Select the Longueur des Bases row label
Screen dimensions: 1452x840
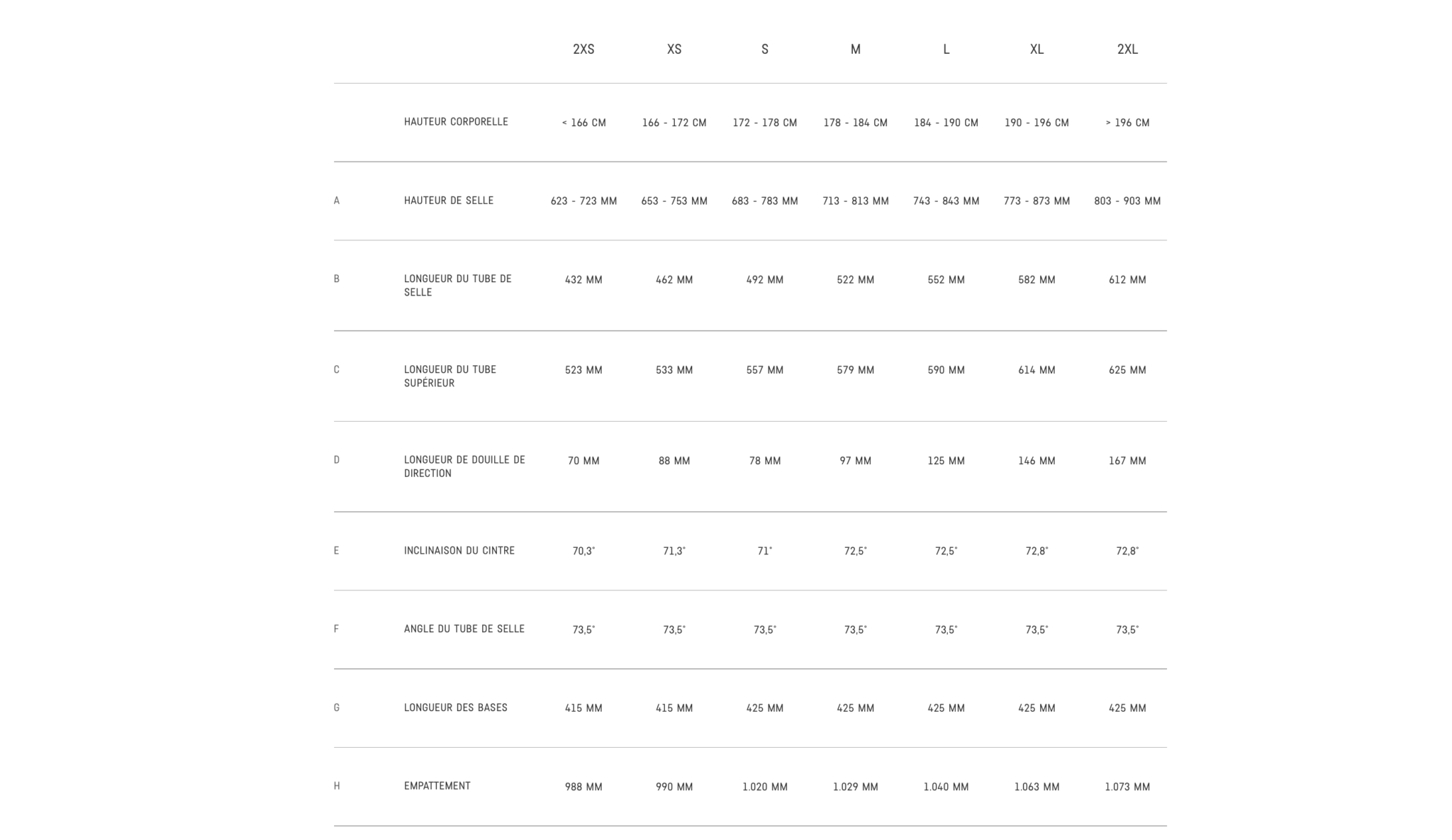tap(456, 707)
